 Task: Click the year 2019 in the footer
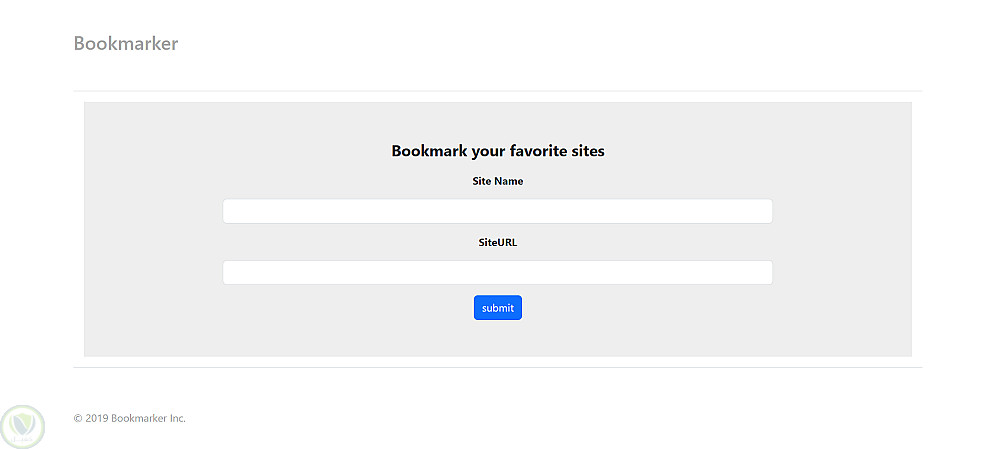click(x=97, y=418)
